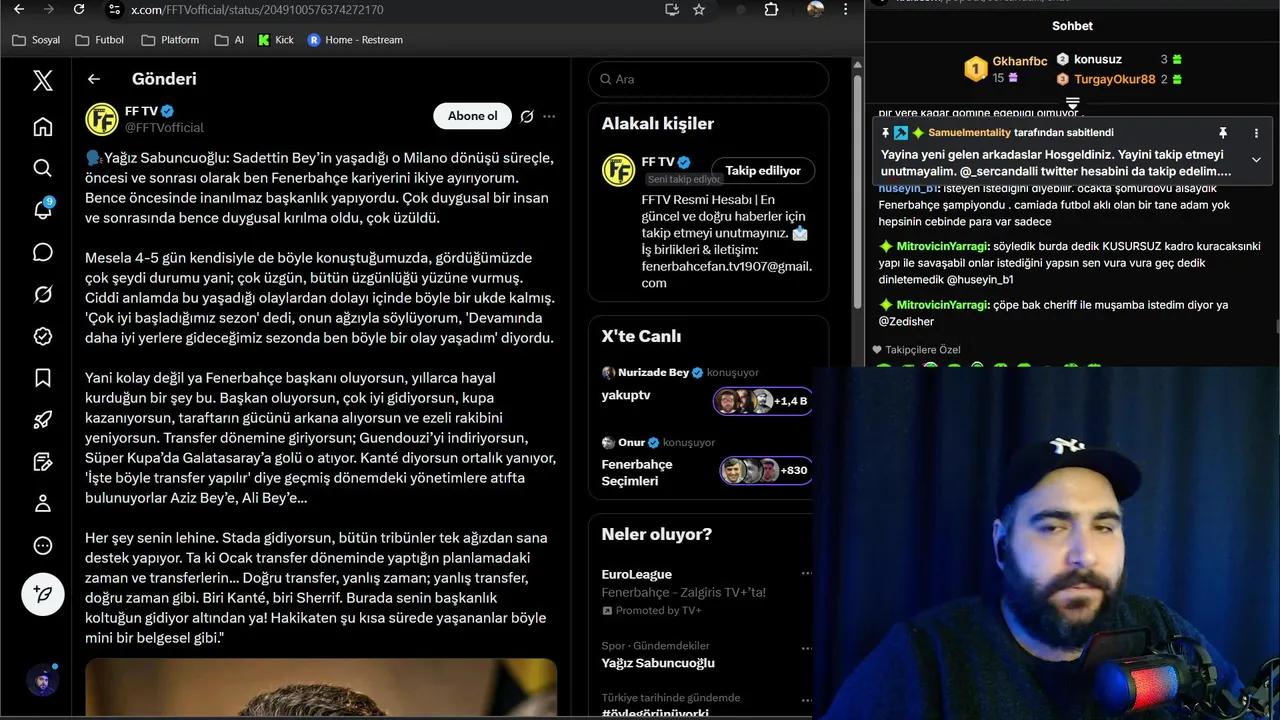Screen dimensions: 1280x720
Task: Select the Sohbet chat header
Action: pyautogui.click(x=1072, y=26)
